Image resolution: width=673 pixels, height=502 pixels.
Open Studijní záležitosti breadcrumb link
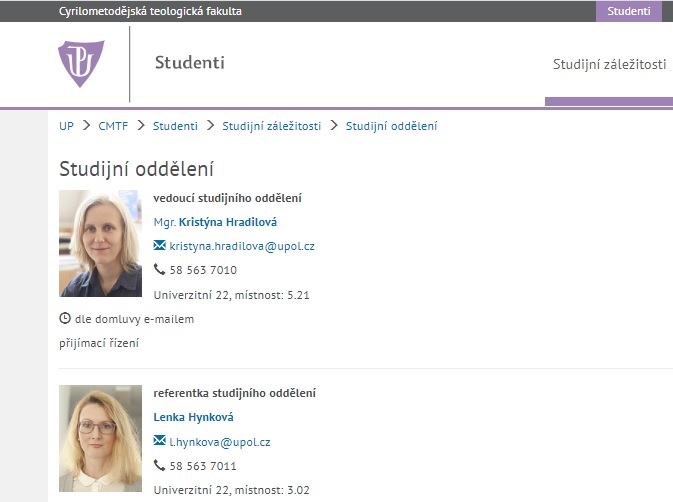click(272, 126)
